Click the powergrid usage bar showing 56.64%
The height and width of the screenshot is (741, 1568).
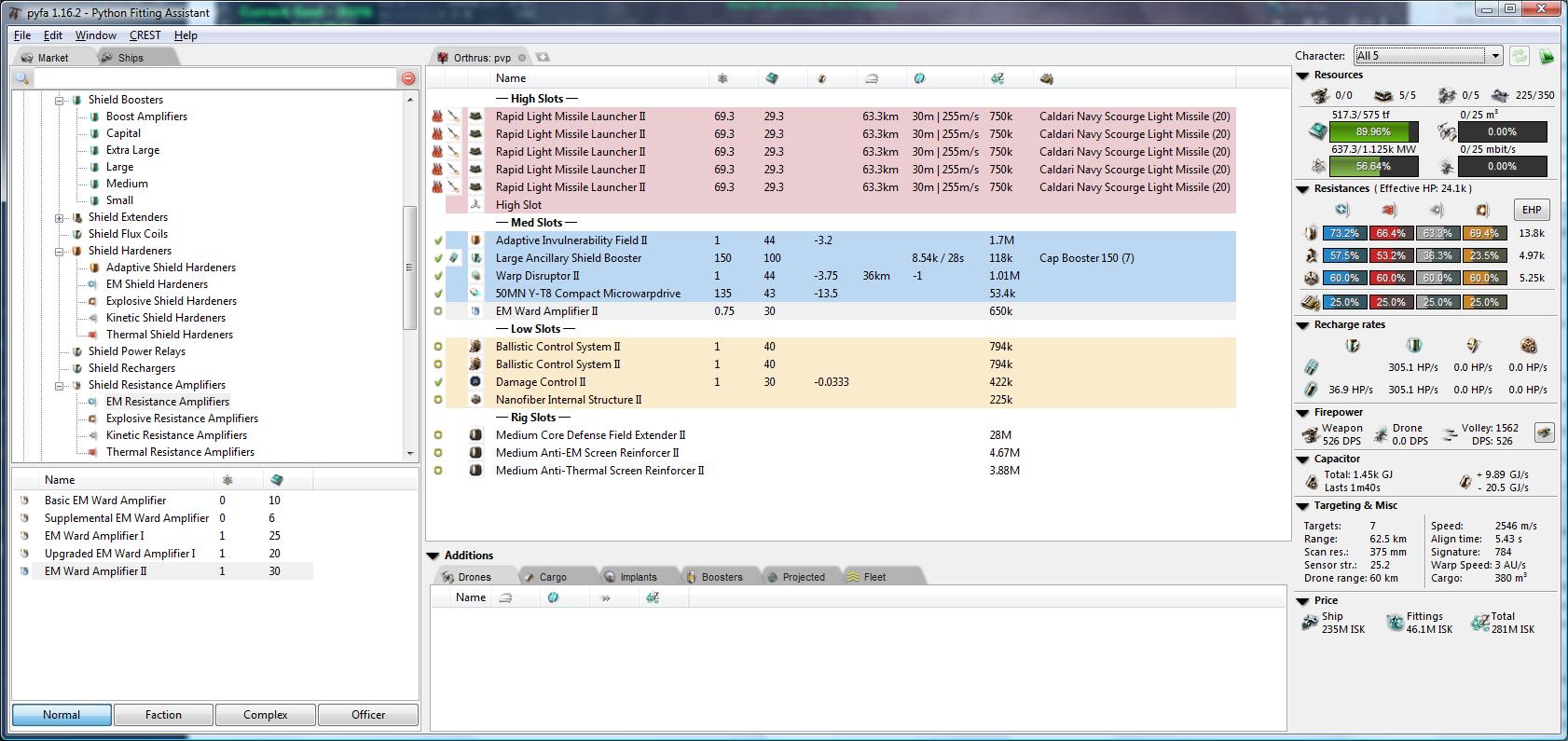pyautogui.click(x=1374, y=167)
